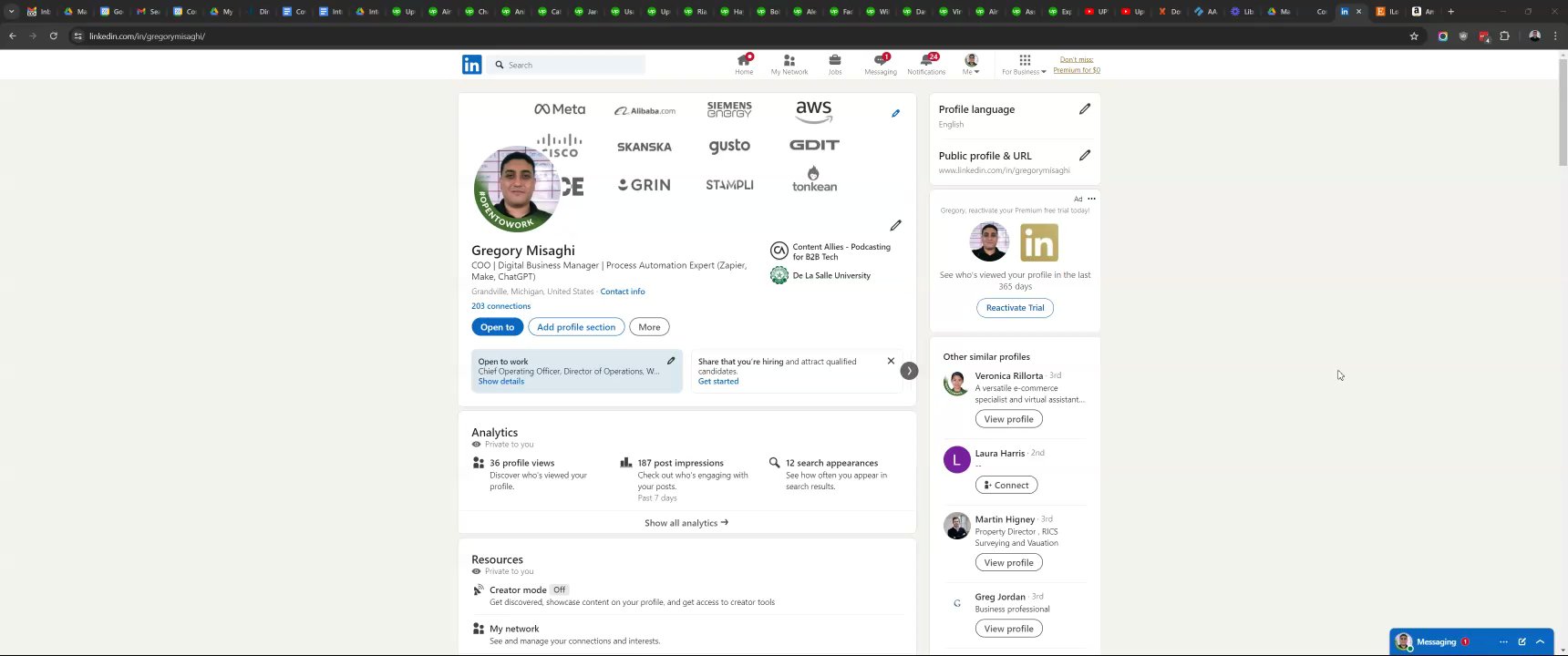Switch to the Gmail Inbox tab
1568x656 pixels.
38,12
